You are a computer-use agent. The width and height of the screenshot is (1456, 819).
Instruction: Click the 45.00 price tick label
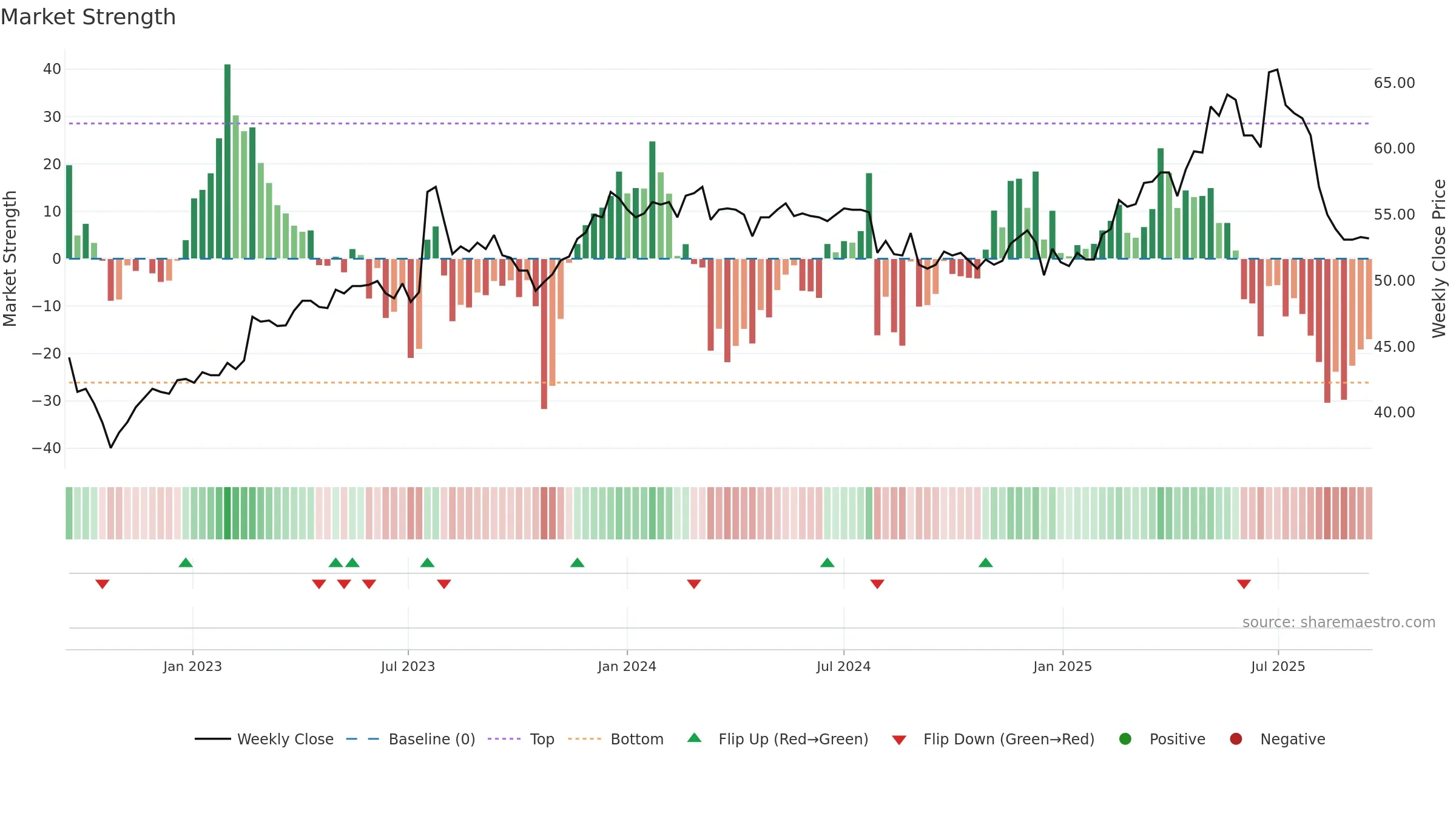click(1394, 346)
